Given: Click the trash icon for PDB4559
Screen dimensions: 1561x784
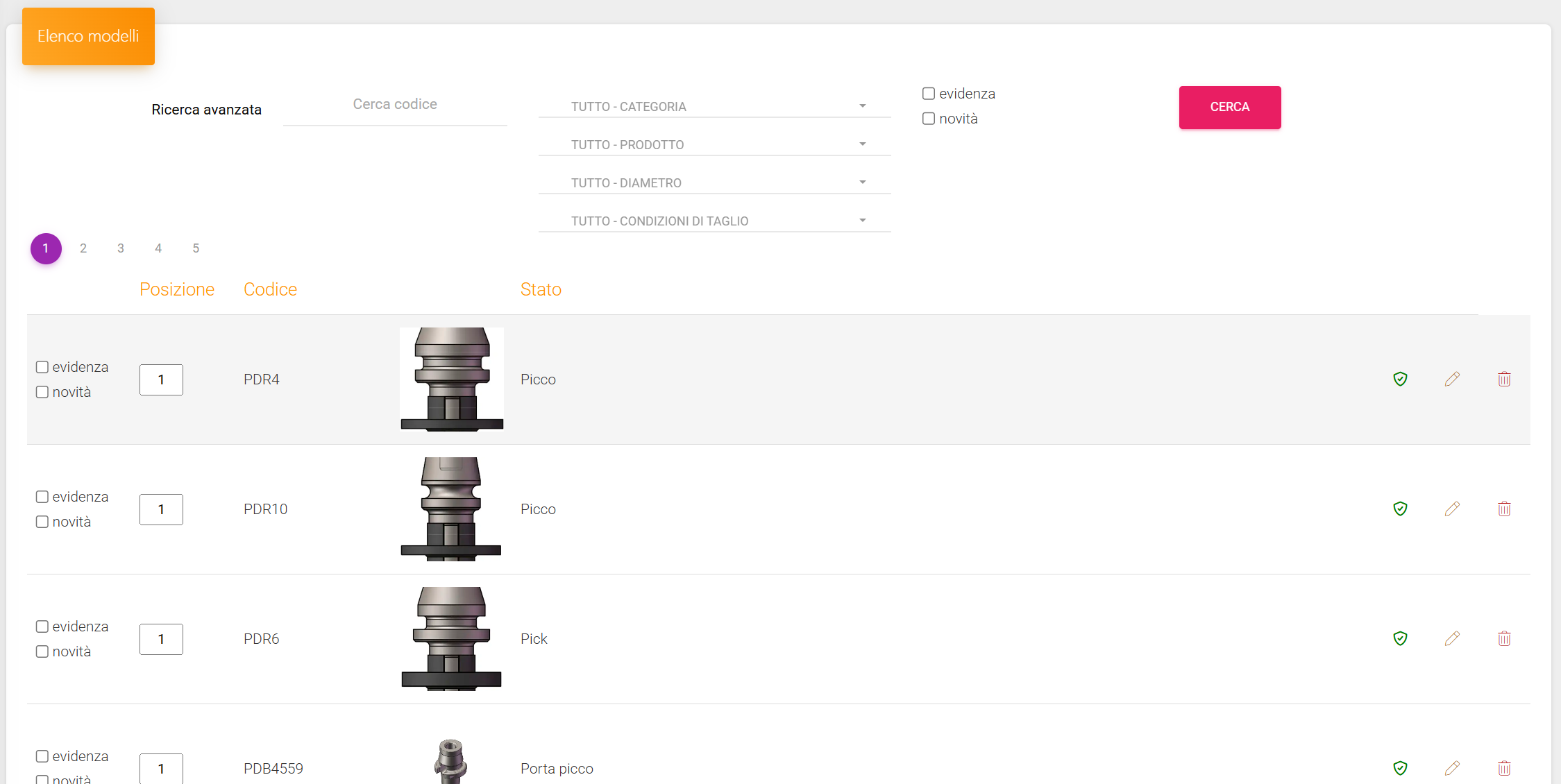Looking at the screenshot, I should pos(1504,768).
